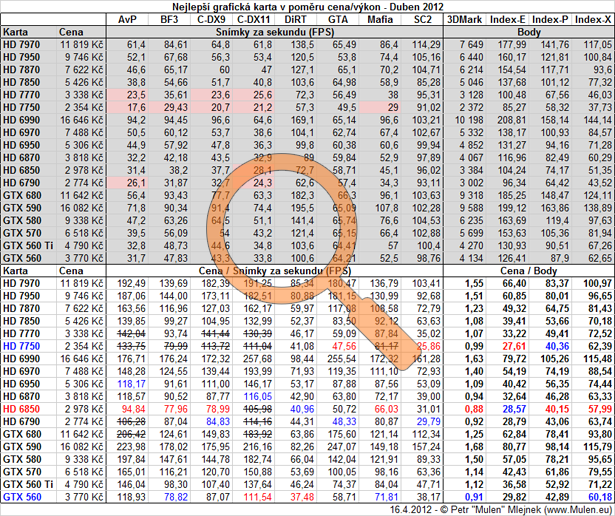Image resolution: width=615 pixels, height=516 pixels.
Task: Click the blue 'GTX 560' row label
Action: tap(22, 497)
